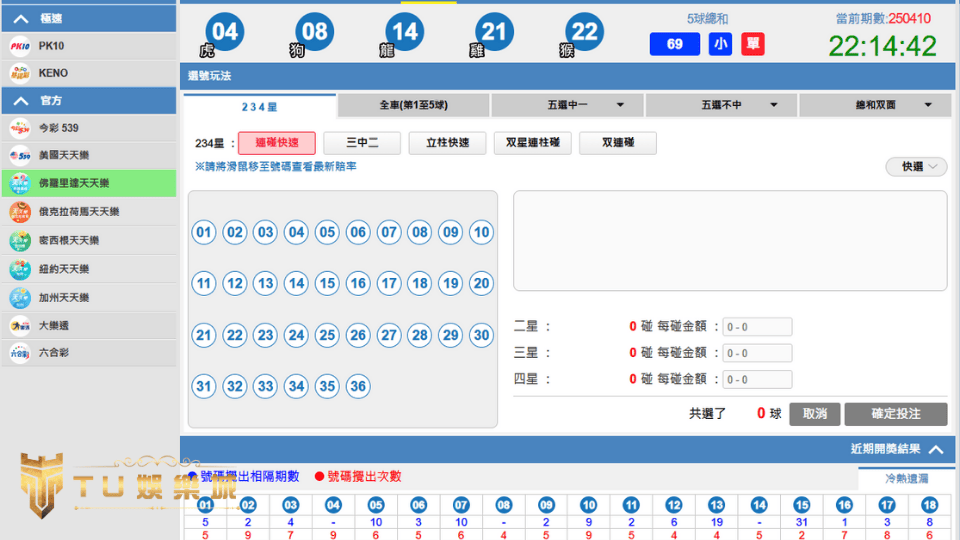The width and height of the screenshot is (960, 540).
Task: Select the 佛羅里達天天樂 lottery icon
Action: (x=20, y=183)
